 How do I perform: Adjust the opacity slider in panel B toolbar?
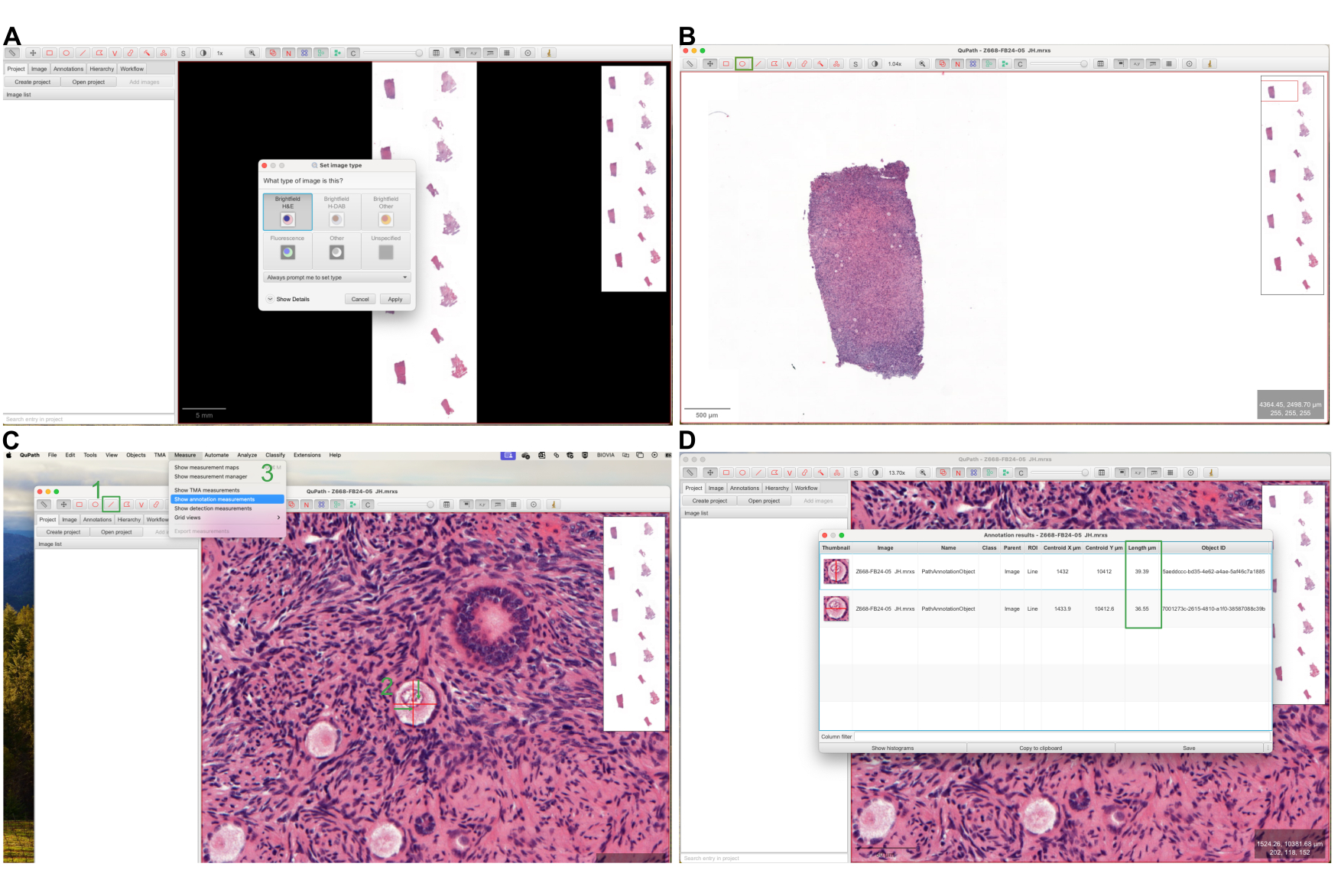coord(1059,63)
